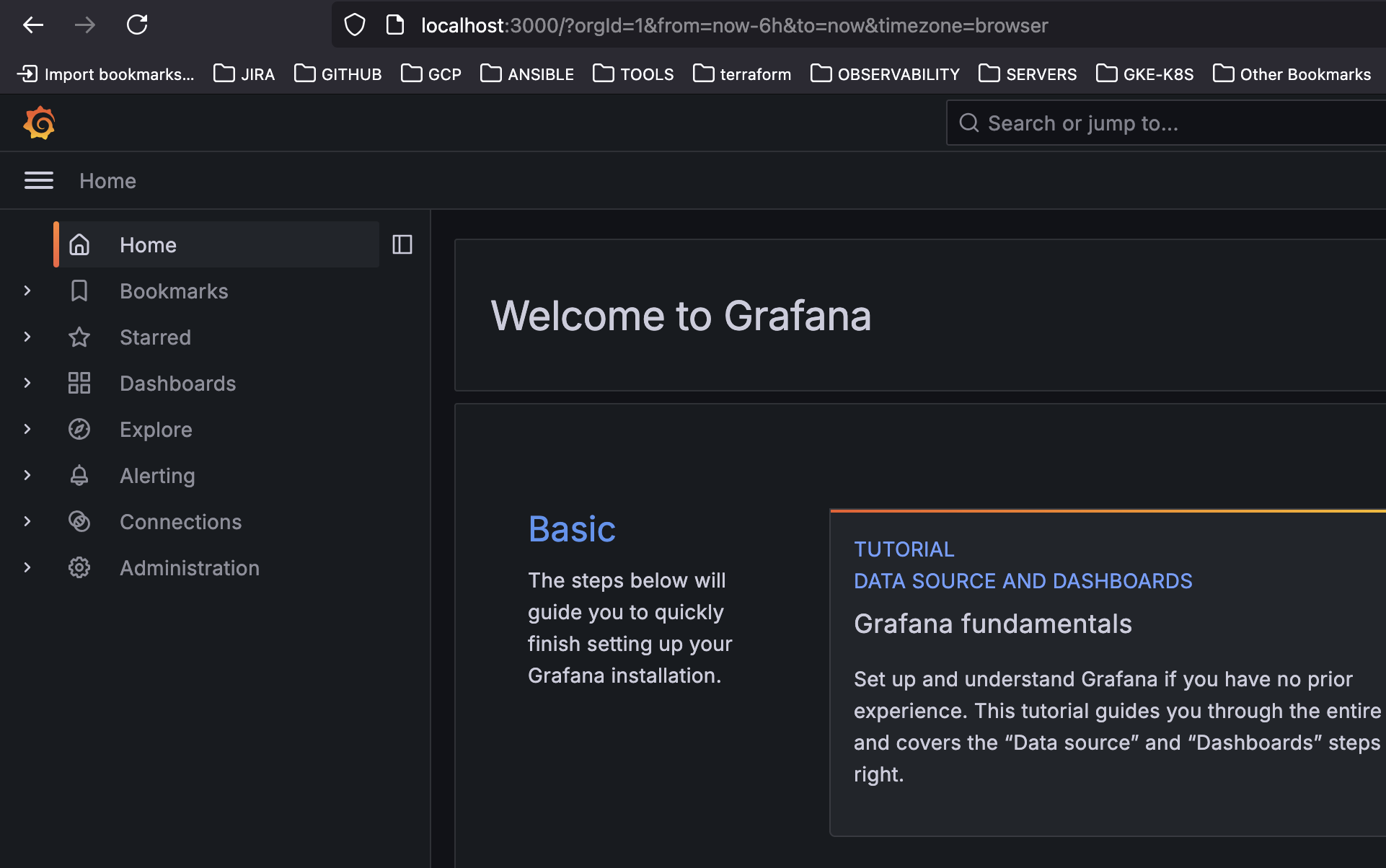The height and width of the screenshot is (868, 1386).
Task: Expand the Bookmarks section chevron
Action: pos(27,291)
